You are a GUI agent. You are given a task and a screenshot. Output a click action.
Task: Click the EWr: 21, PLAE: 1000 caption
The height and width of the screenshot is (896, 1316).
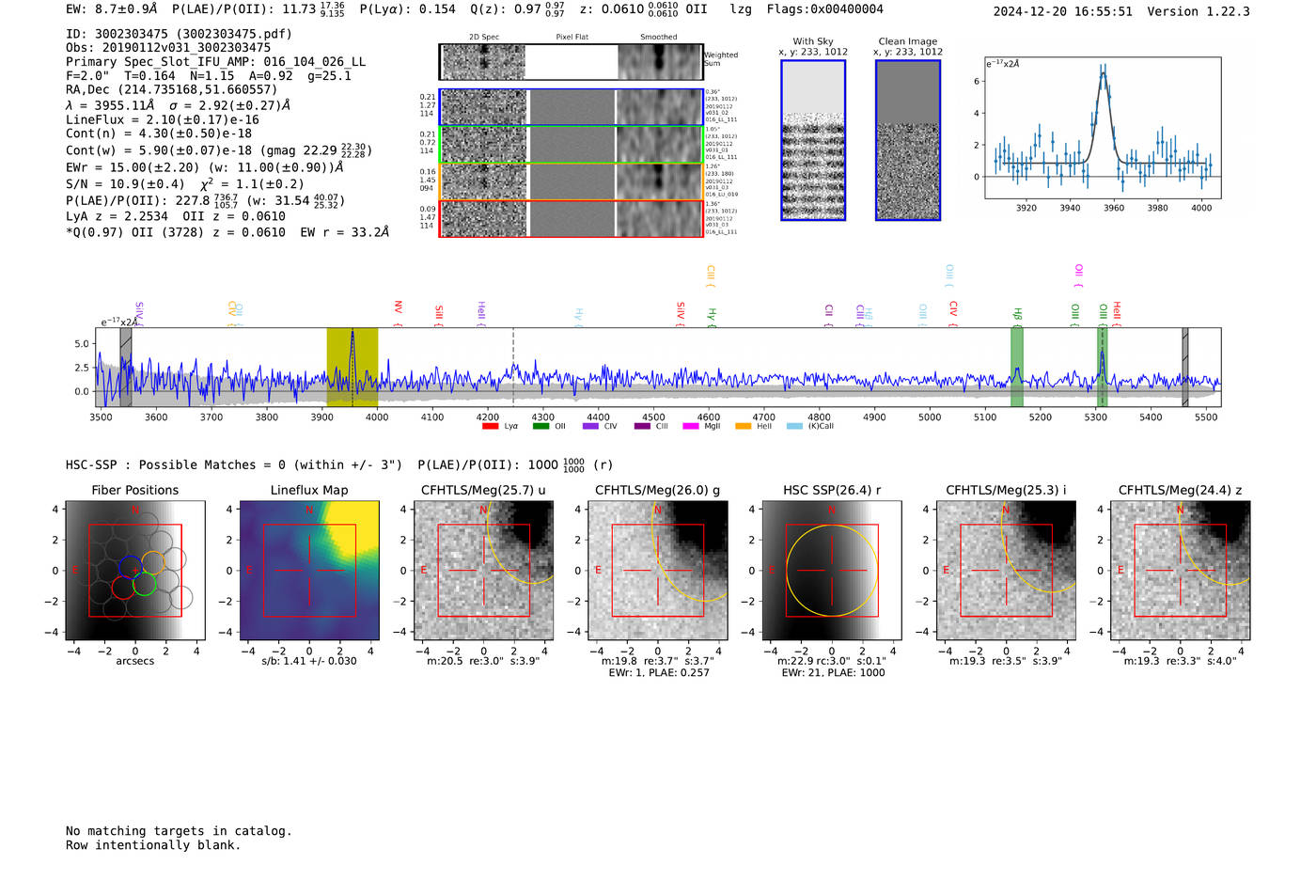click(x=833, y=672)
